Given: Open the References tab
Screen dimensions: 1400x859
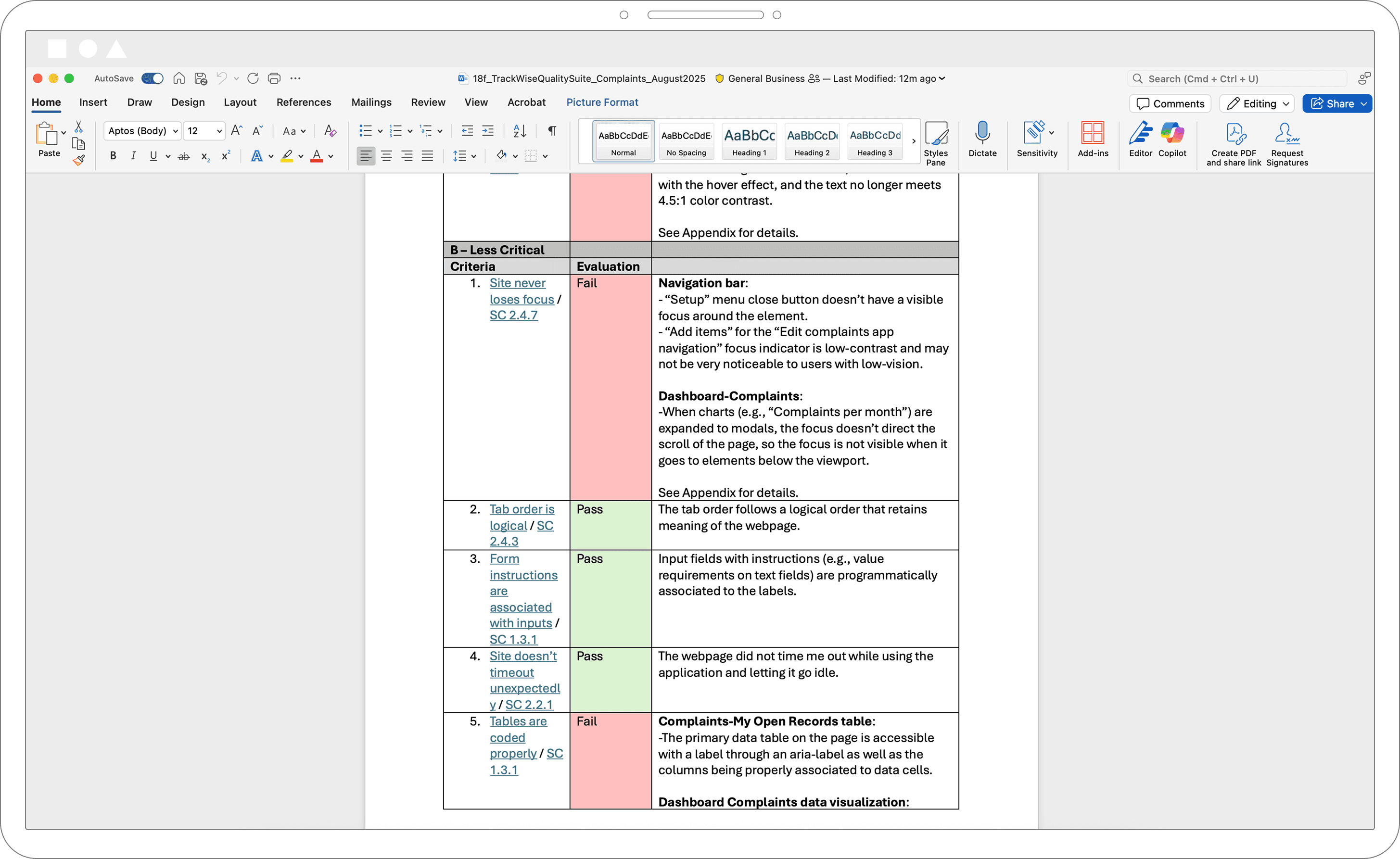Looking at the screenshot, I should click(304, 102).
